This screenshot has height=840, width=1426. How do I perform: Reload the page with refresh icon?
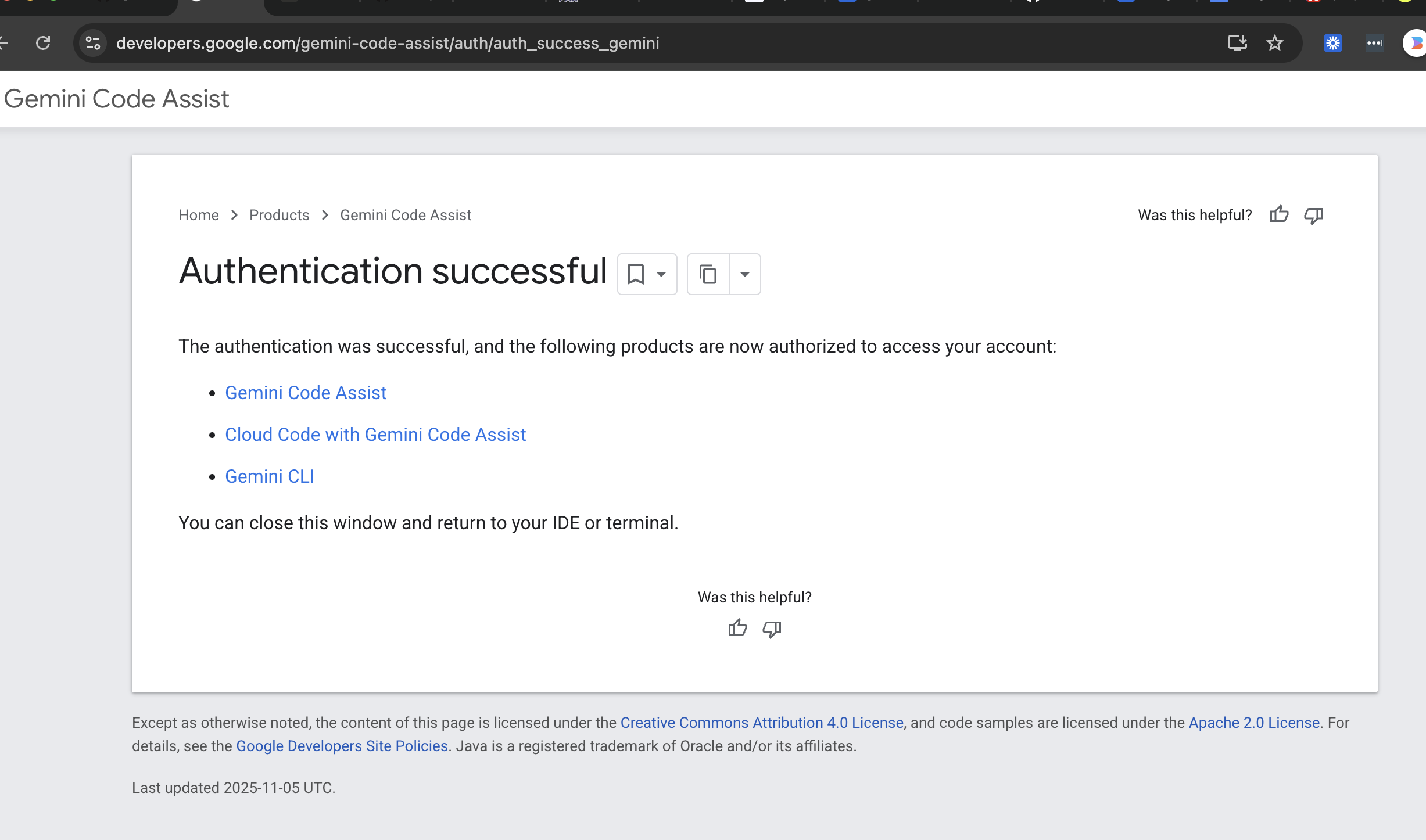tap(43, 43)
